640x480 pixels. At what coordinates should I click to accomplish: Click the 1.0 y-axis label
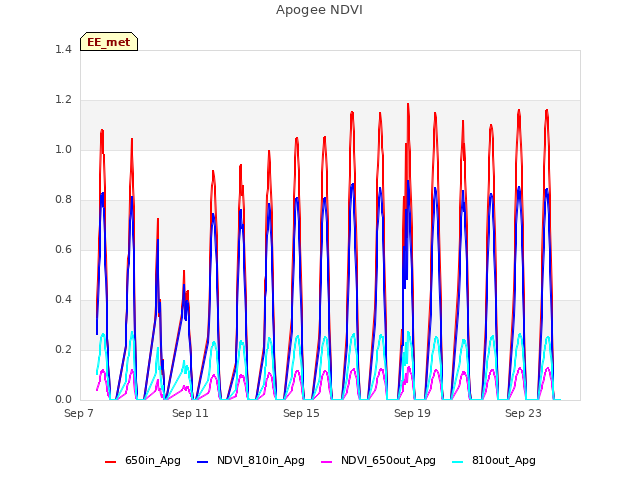[x=63, y=150]
